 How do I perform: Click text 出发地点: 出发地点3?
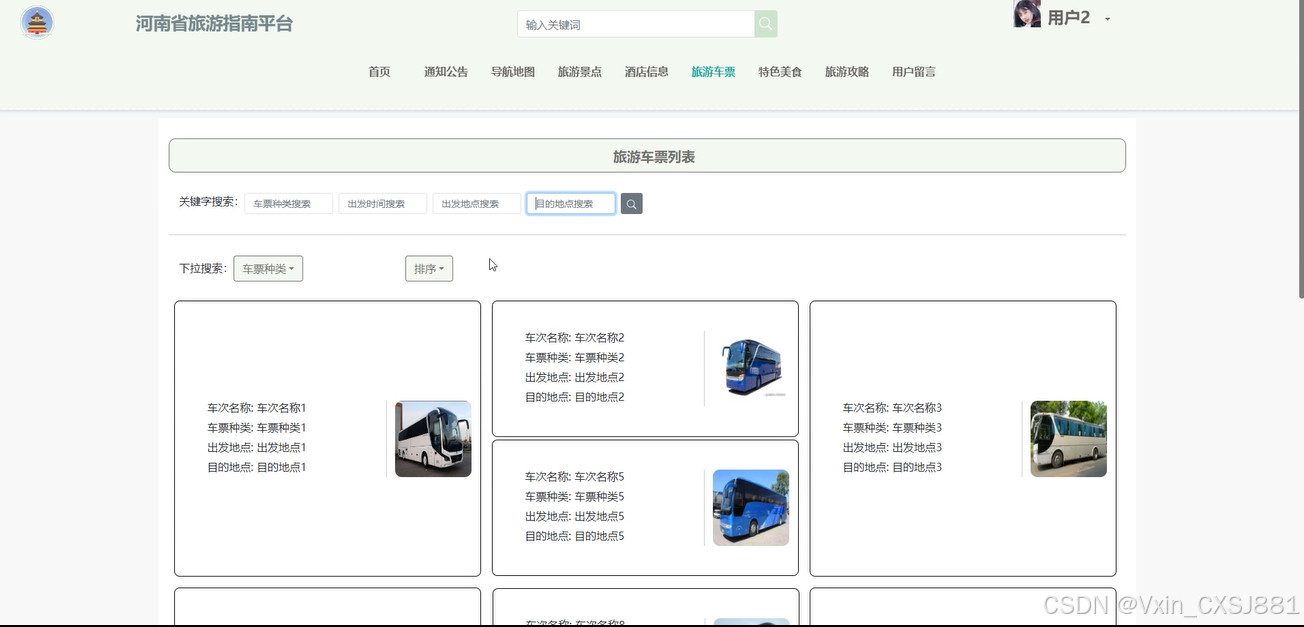[x=893, y=448]
